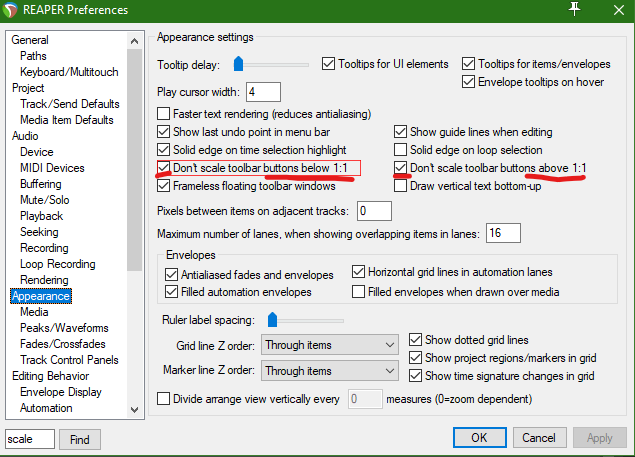Select Paths in the preferences tree
This screenshot has height=457, width=635.
tap(33, 56)
